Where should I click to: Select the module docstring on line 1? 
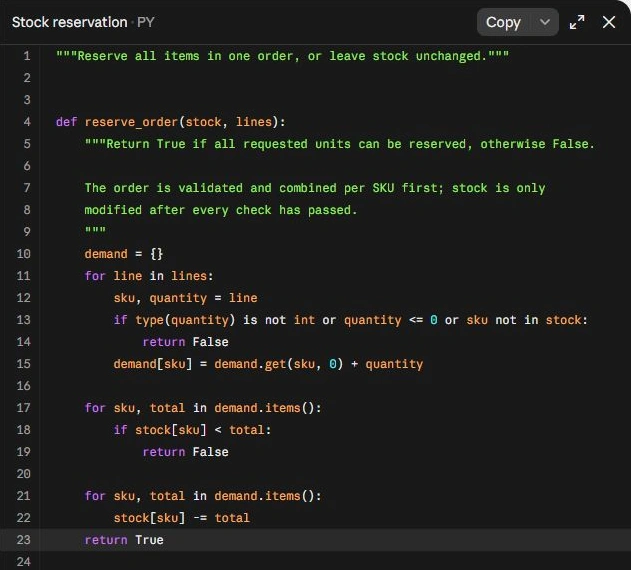283,56
